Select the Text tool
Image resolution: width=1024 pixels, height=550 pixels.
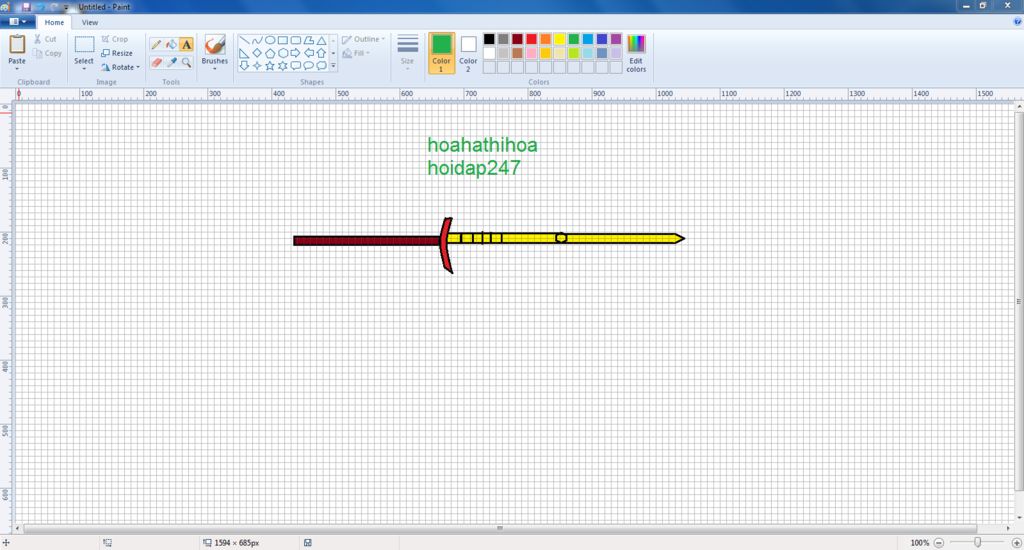[x=187, y=44]
